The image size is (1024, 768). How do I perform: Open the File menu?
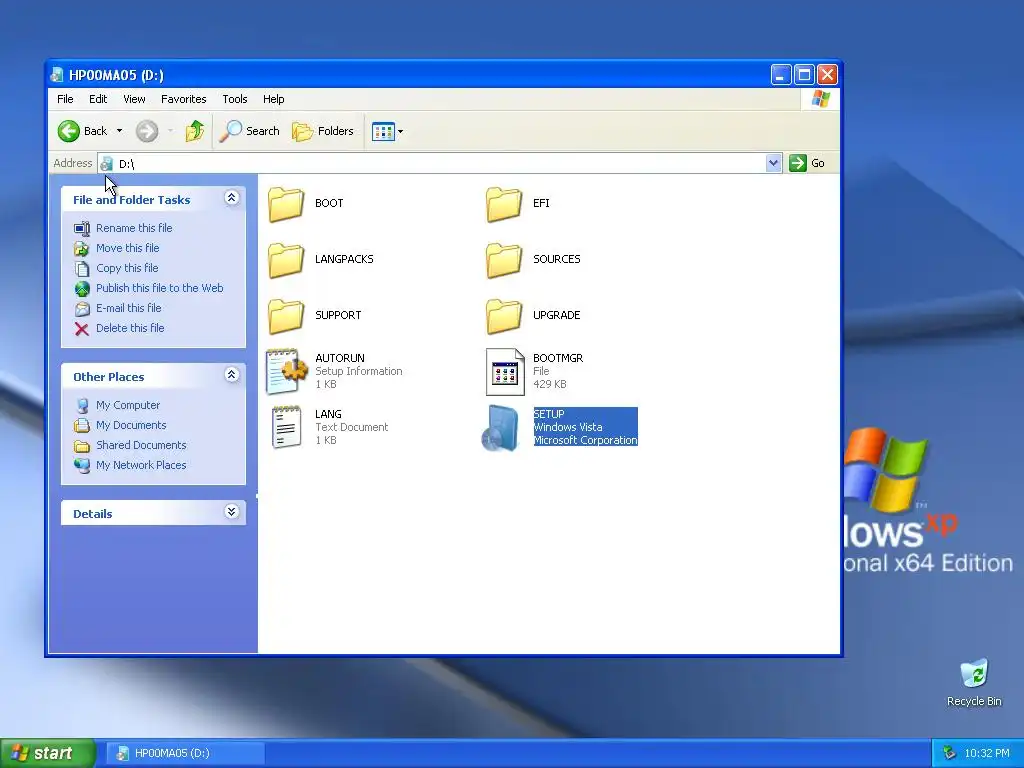65,99
